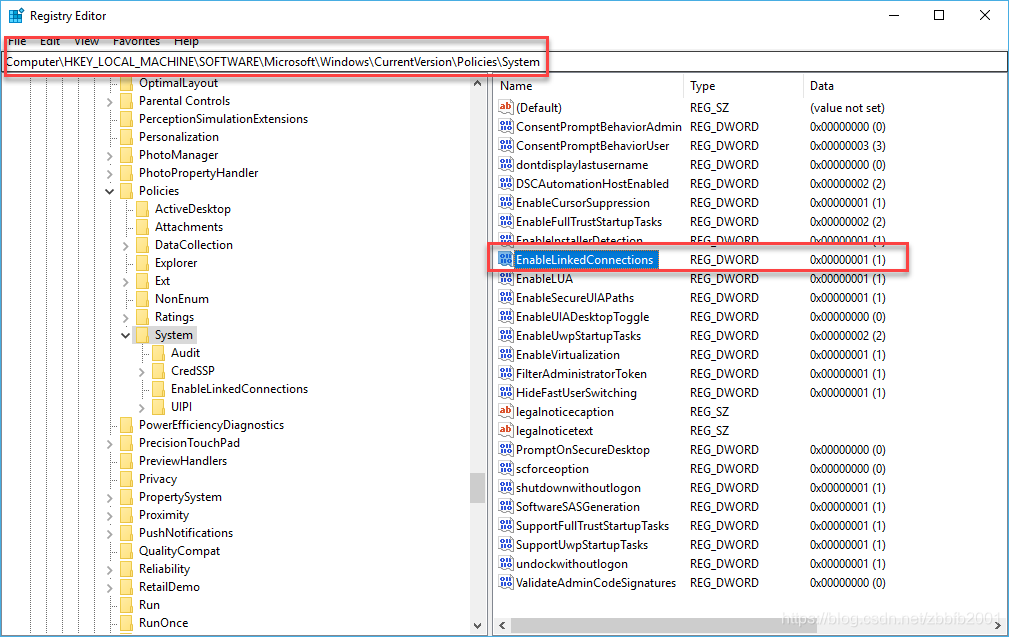Expand the Ratings key

125,317
